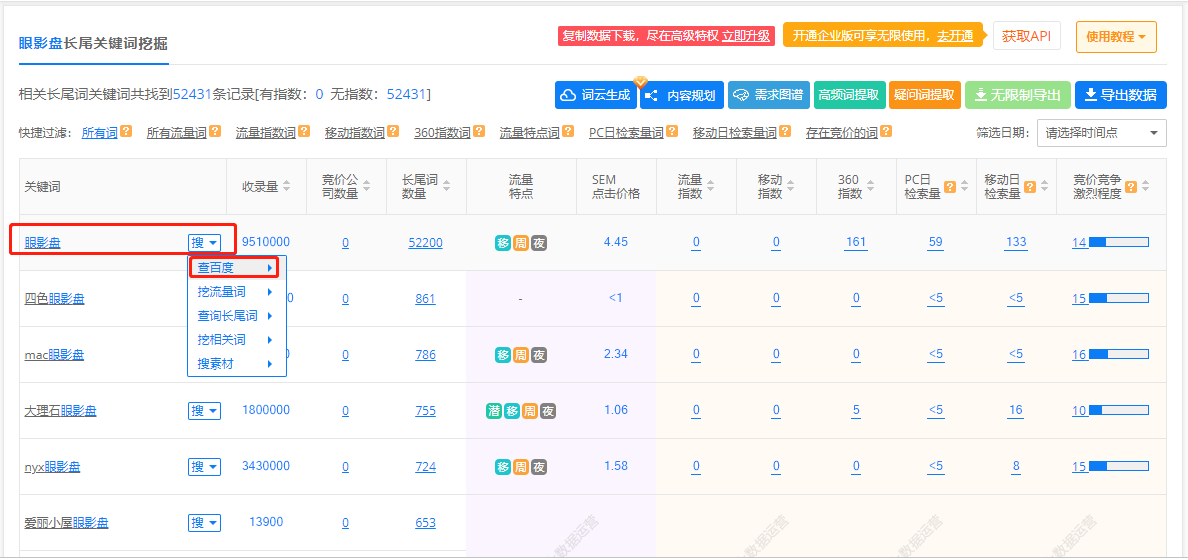Click the 词云生成 button
Image resolution: width=1188 pixels, height=560 pixels.
click(x=596, y=95)
